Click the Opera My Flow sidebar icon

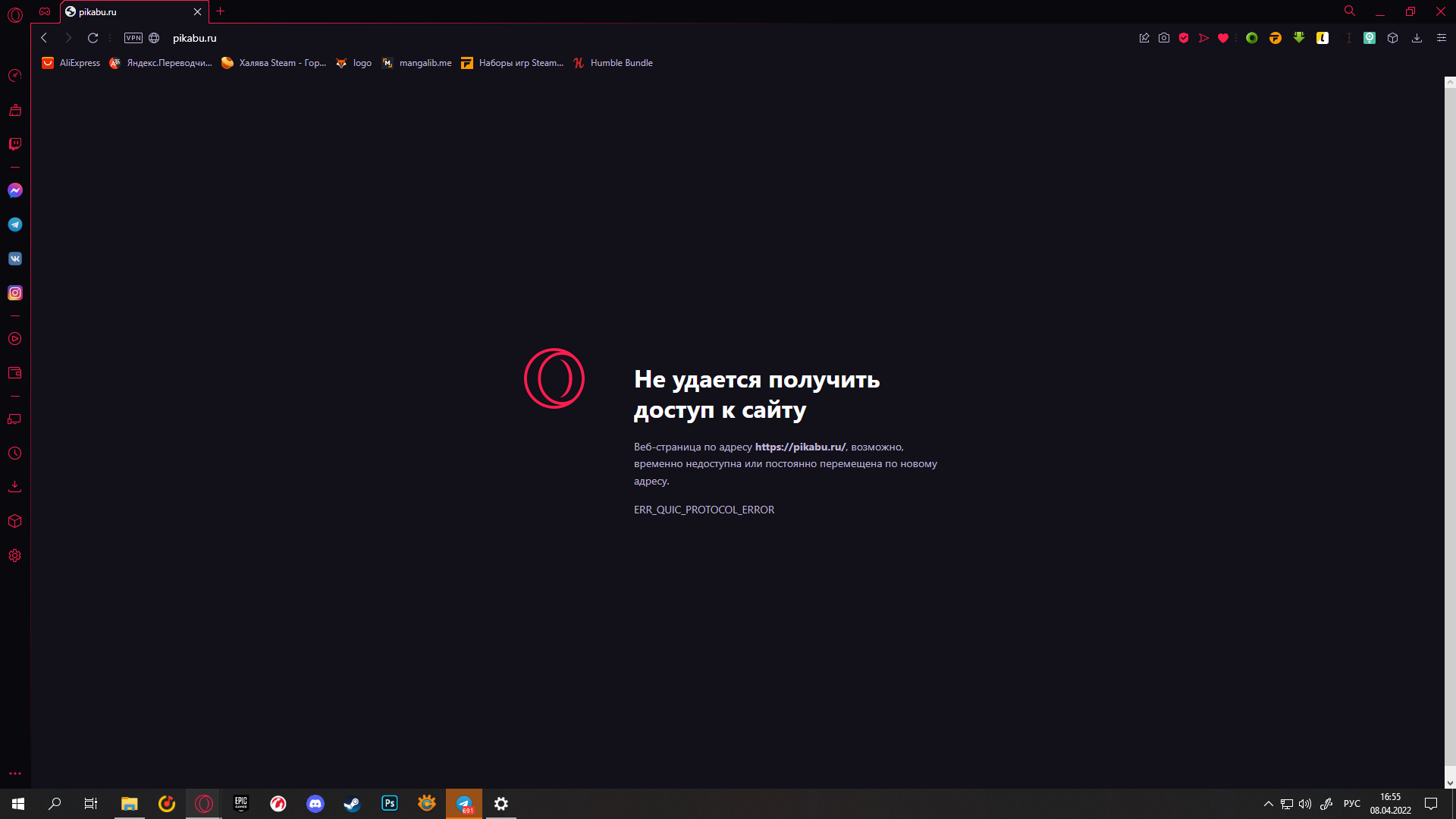pos(15,419)
